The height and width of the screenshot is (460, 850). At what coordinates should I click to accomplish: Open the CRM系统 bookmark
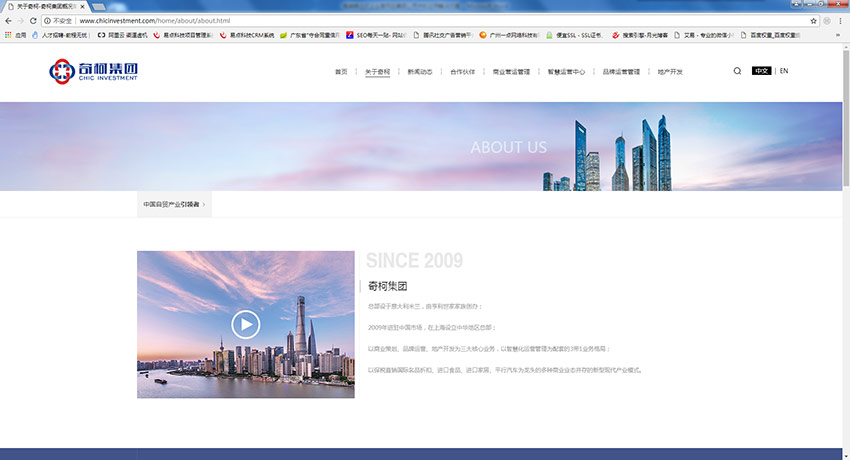pos(247,35)
